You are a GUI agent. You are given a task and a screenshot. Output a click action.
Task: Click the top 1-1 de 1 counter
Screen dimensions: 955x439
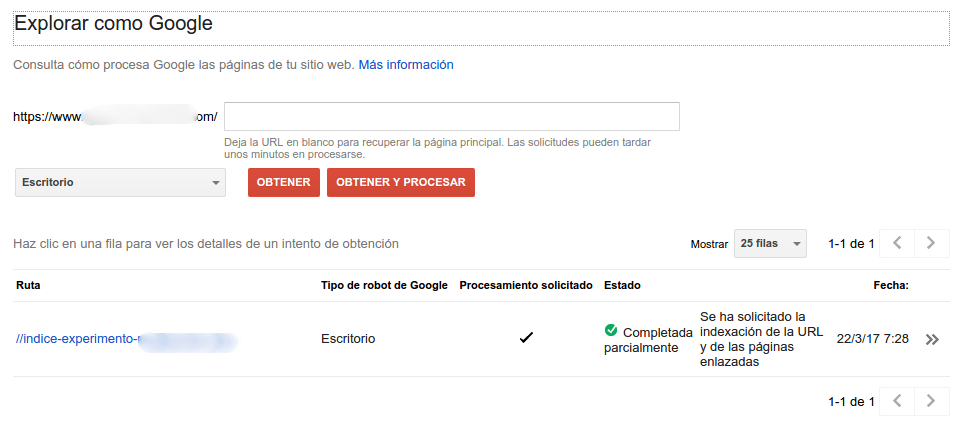point(851,244)
